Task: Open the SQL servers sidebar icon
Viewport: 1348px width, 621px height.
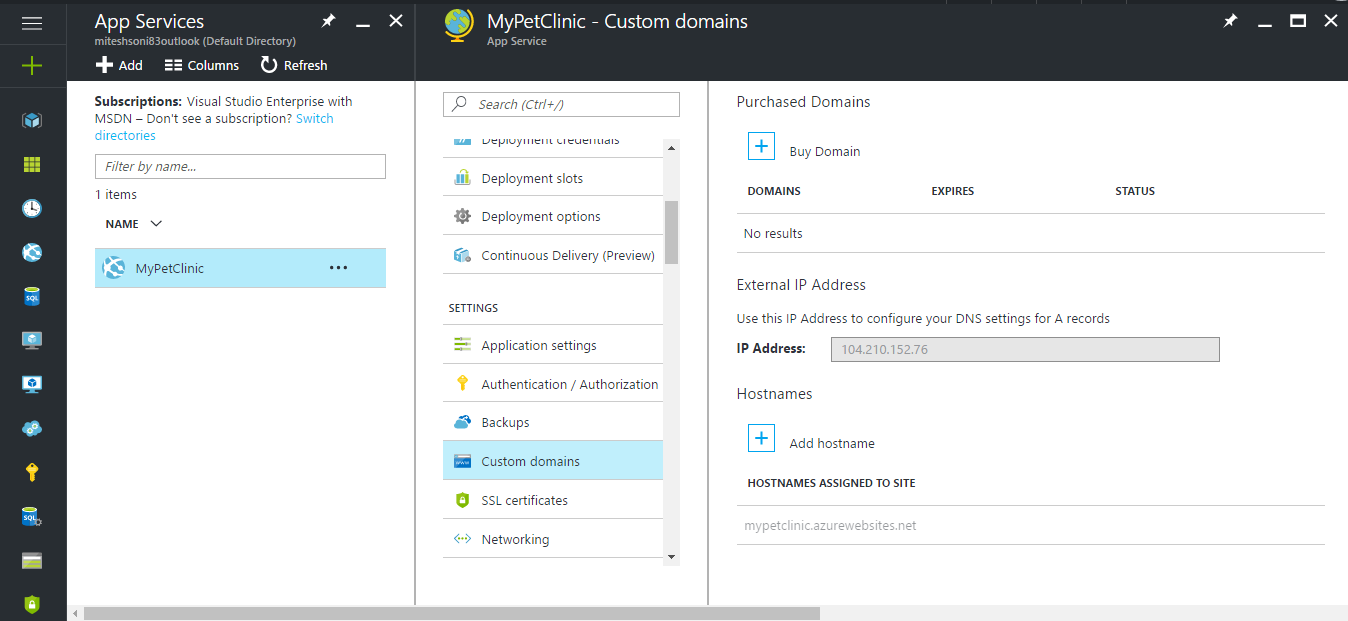Action: click(32, 516)
